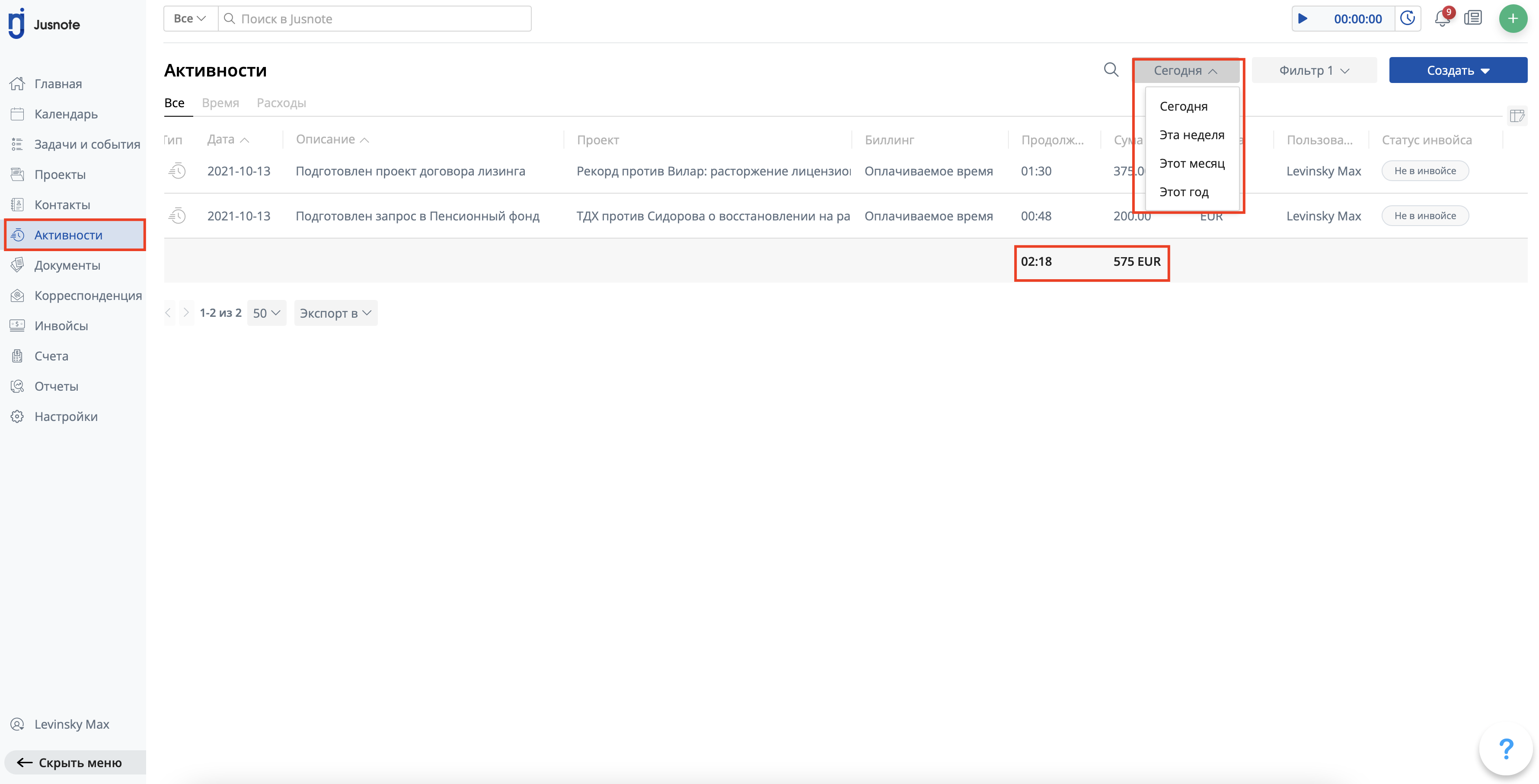Image resolution: width=1539 pixels, height=784 pixels.
Task: Choose Сегодня from the period menu
Action: (x=1184, y=106)
